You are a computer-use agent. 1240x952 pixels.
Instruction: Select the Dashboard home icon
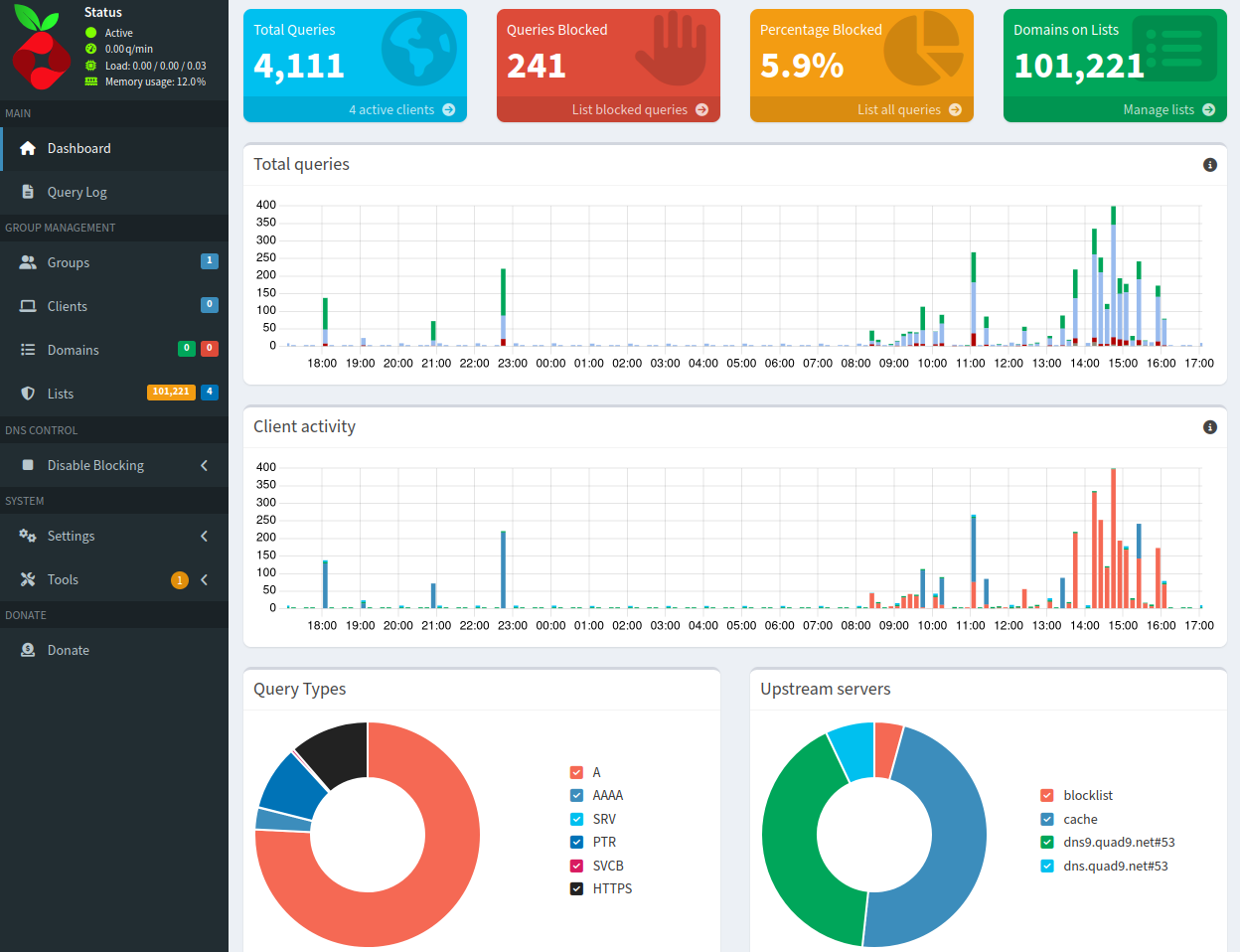[x=27, y=148]
